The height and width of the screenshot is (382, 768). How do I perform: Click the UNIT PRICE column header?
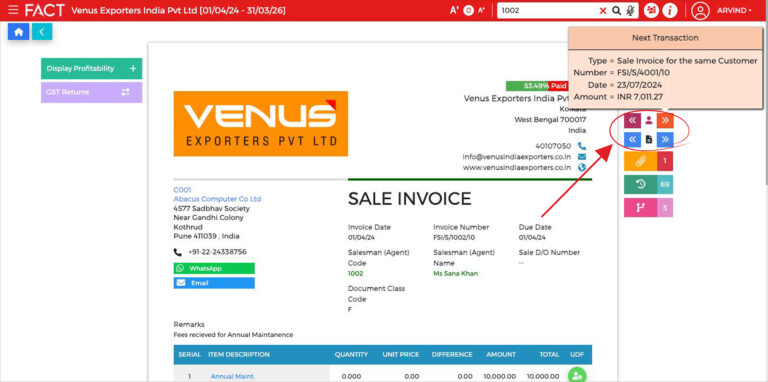[400, 355]
